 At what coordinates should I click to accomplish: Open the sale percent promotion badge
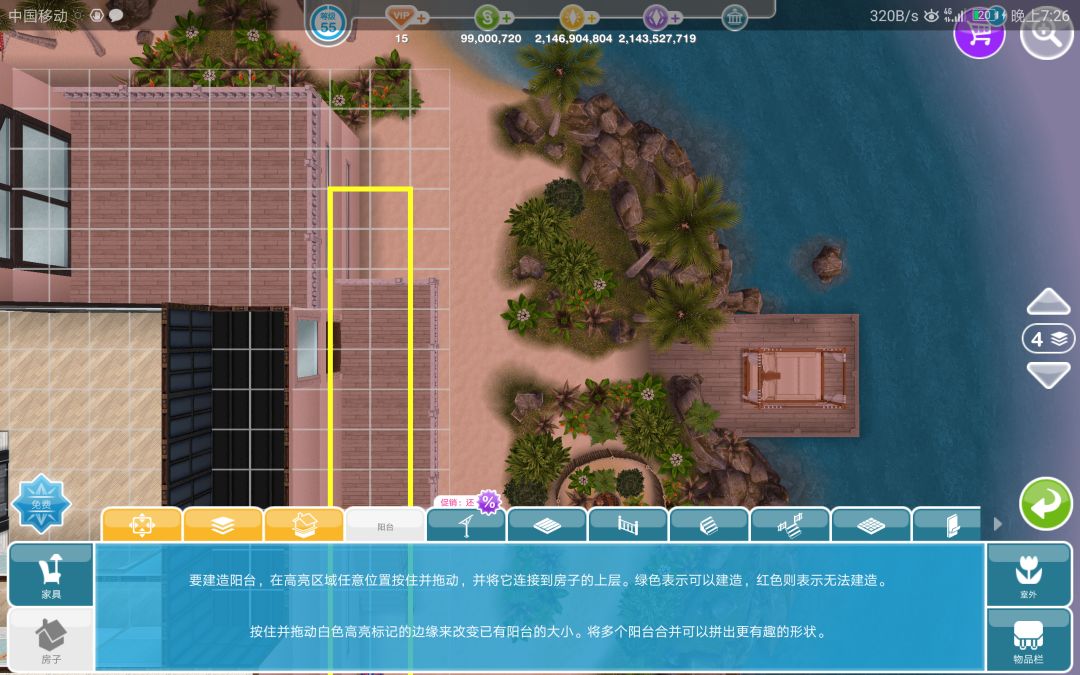tap(488, 501)
